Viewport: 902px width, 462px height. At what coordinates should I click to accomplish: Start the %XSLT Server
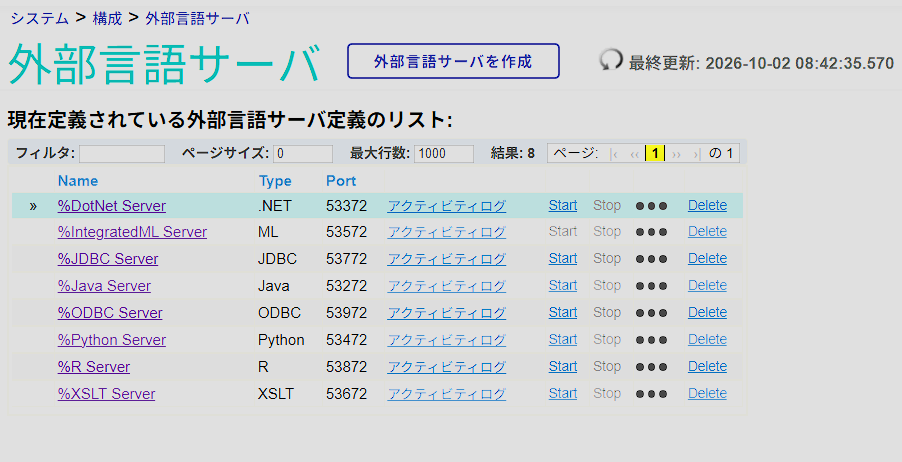[x=563, y=394]
